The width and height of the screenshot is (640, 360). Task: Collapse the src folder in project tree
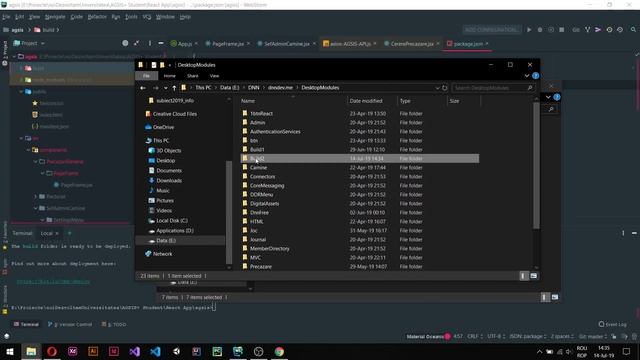click(x=21, y=138)
